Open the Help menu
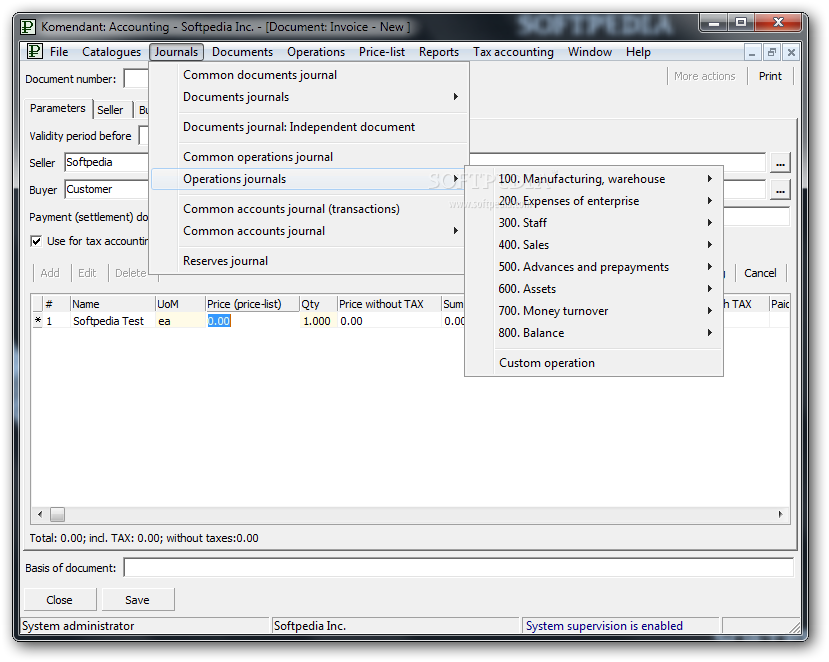 point(638,52)
